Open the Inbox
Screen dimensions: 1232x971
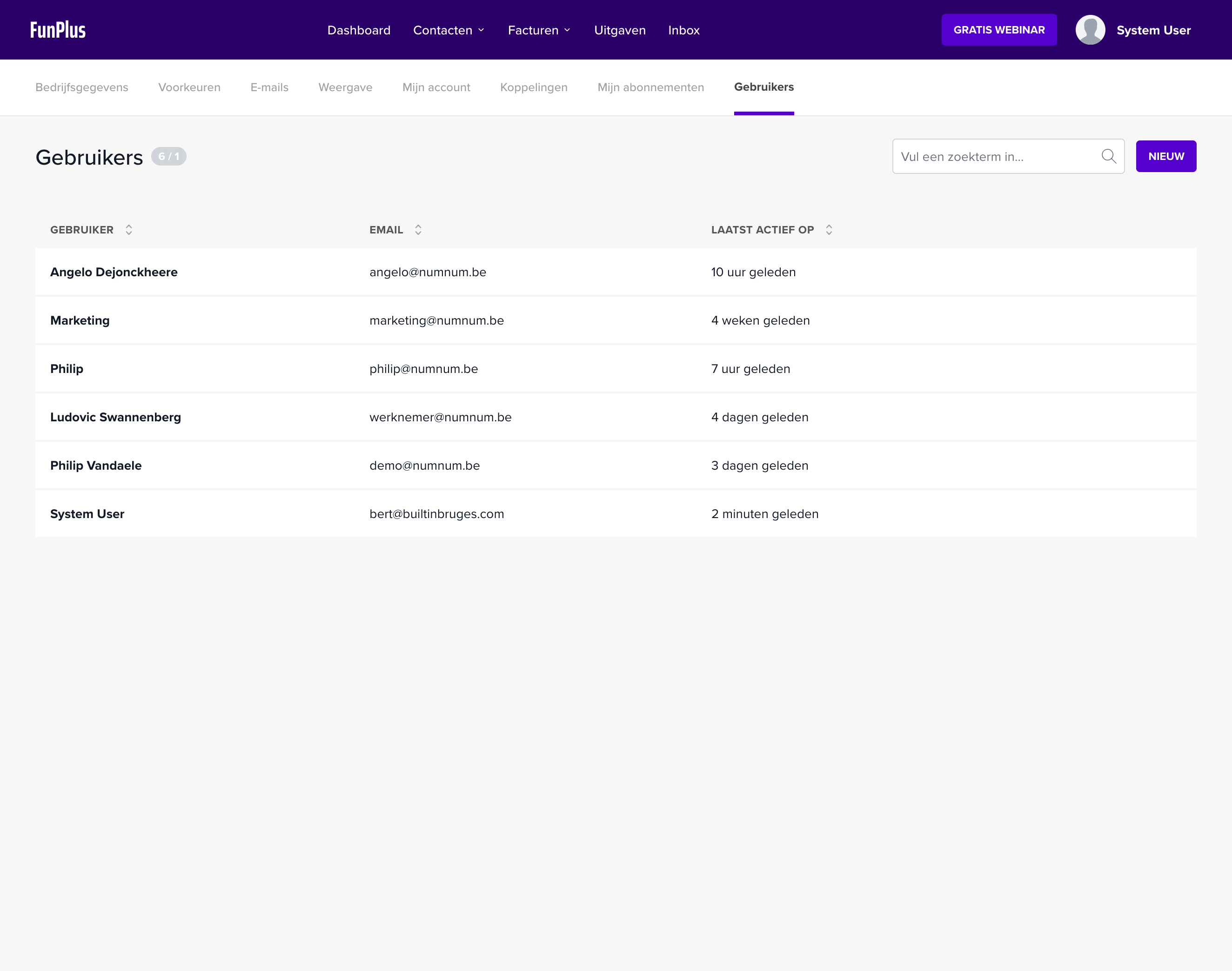[x=683, y=30]
